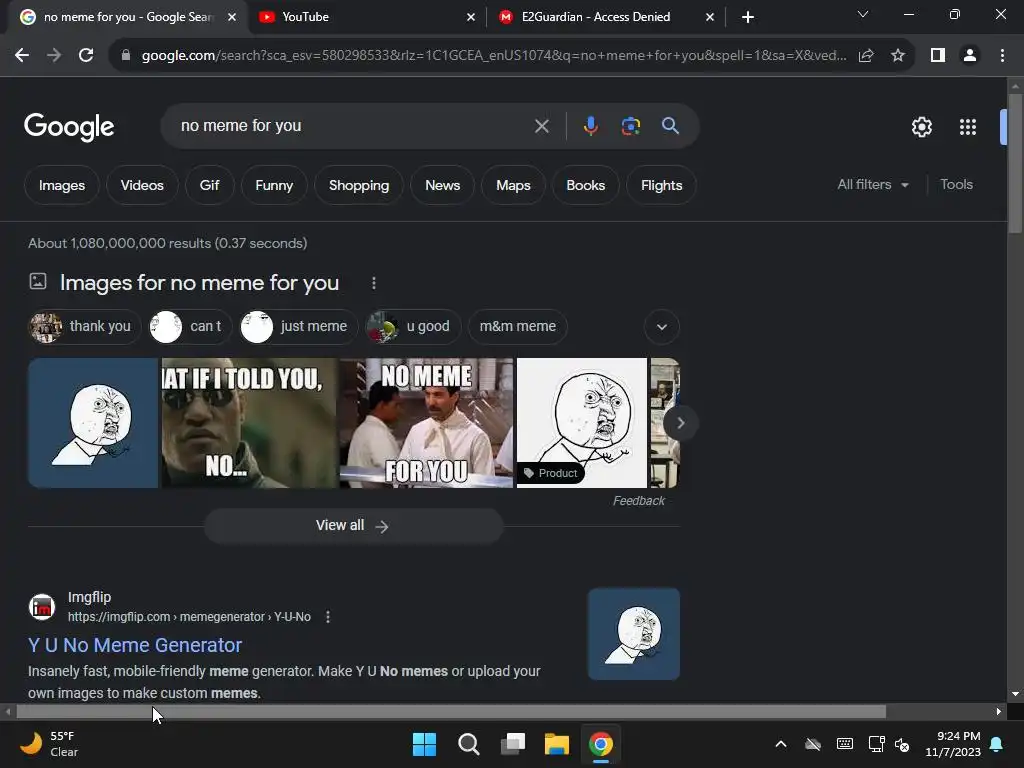Select the News filter tab
1024x768 pixels.
click(442, 185)
